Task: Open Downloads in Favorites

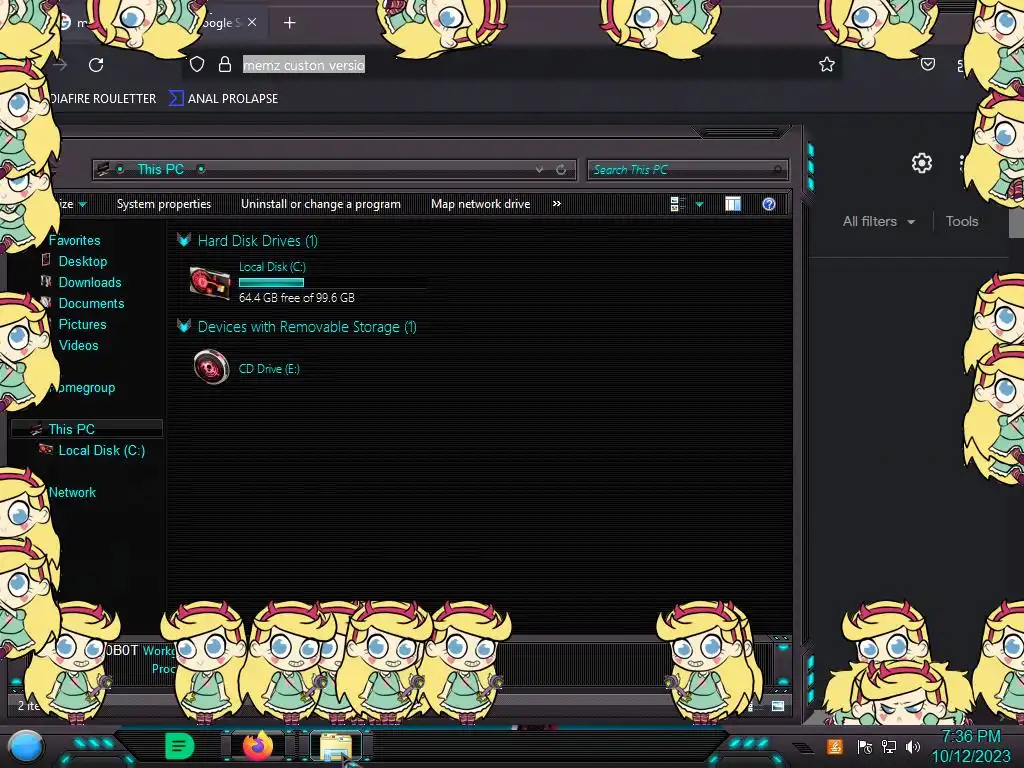Action: [x=90, y=282]
